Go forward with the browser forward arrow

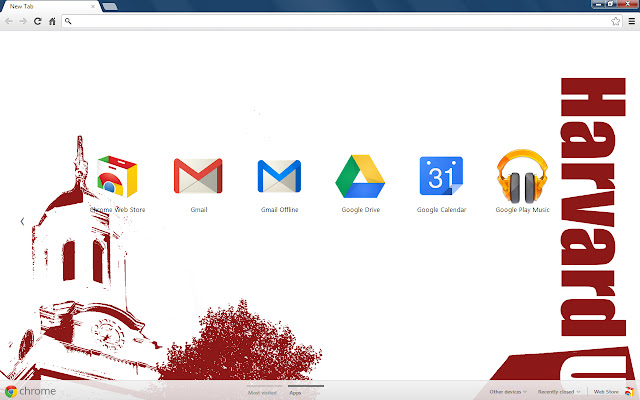pos(23,21)
